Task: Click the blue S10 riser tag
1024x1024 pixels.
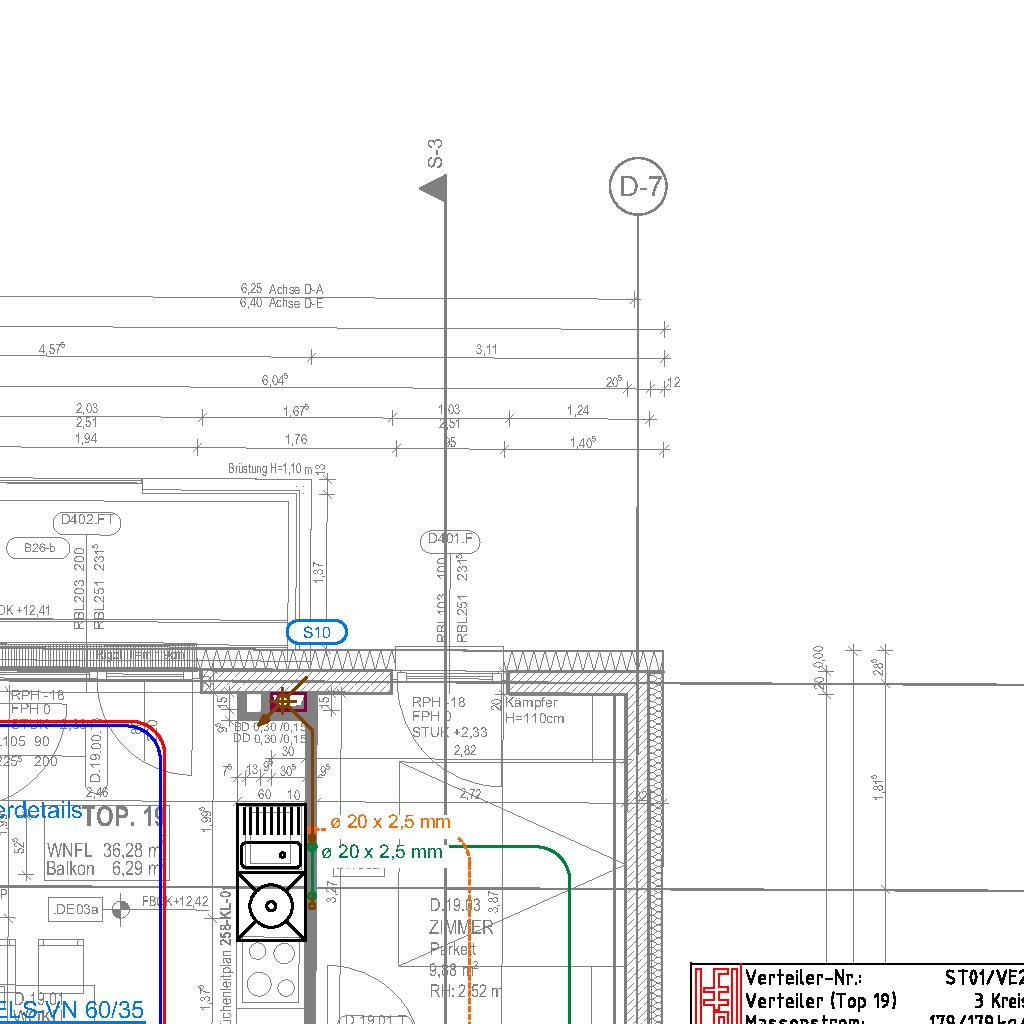Action: point(317,632)
